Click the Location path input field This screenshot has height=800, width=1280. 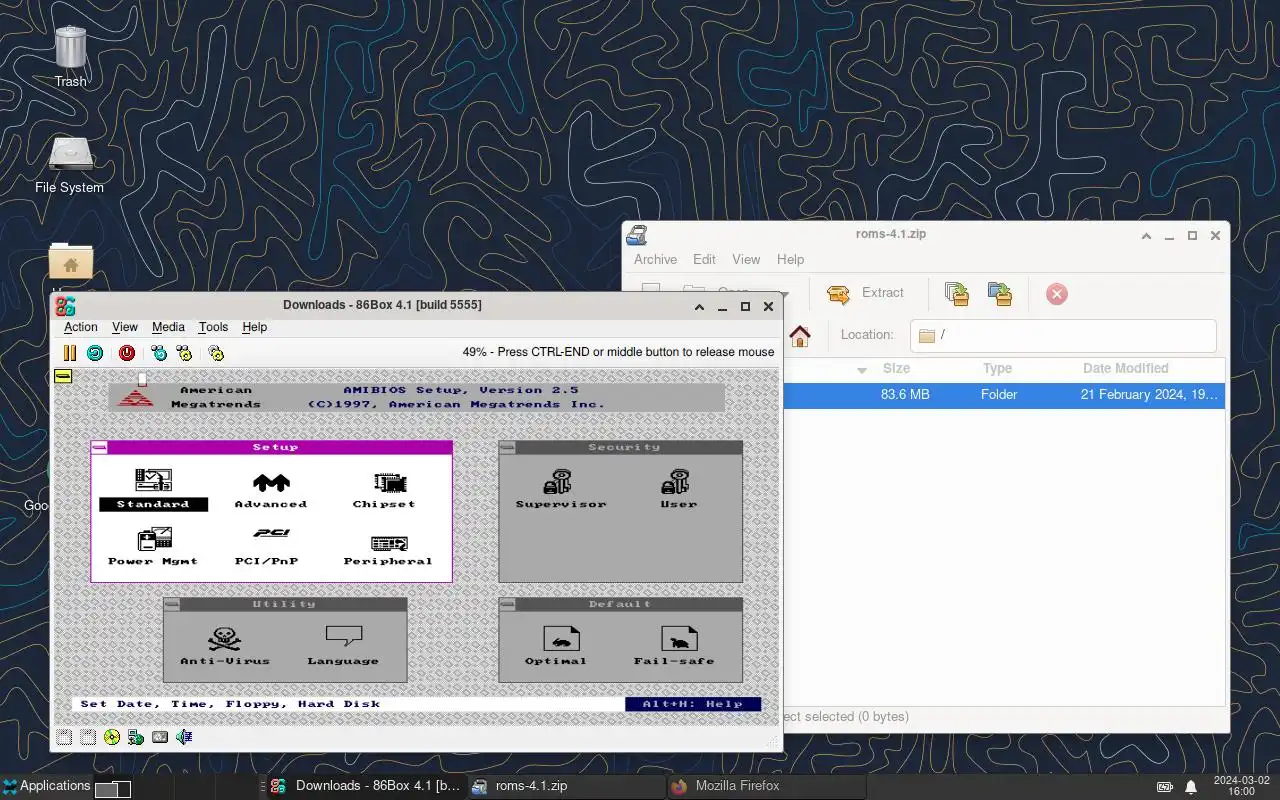(x=1063, y=335)
